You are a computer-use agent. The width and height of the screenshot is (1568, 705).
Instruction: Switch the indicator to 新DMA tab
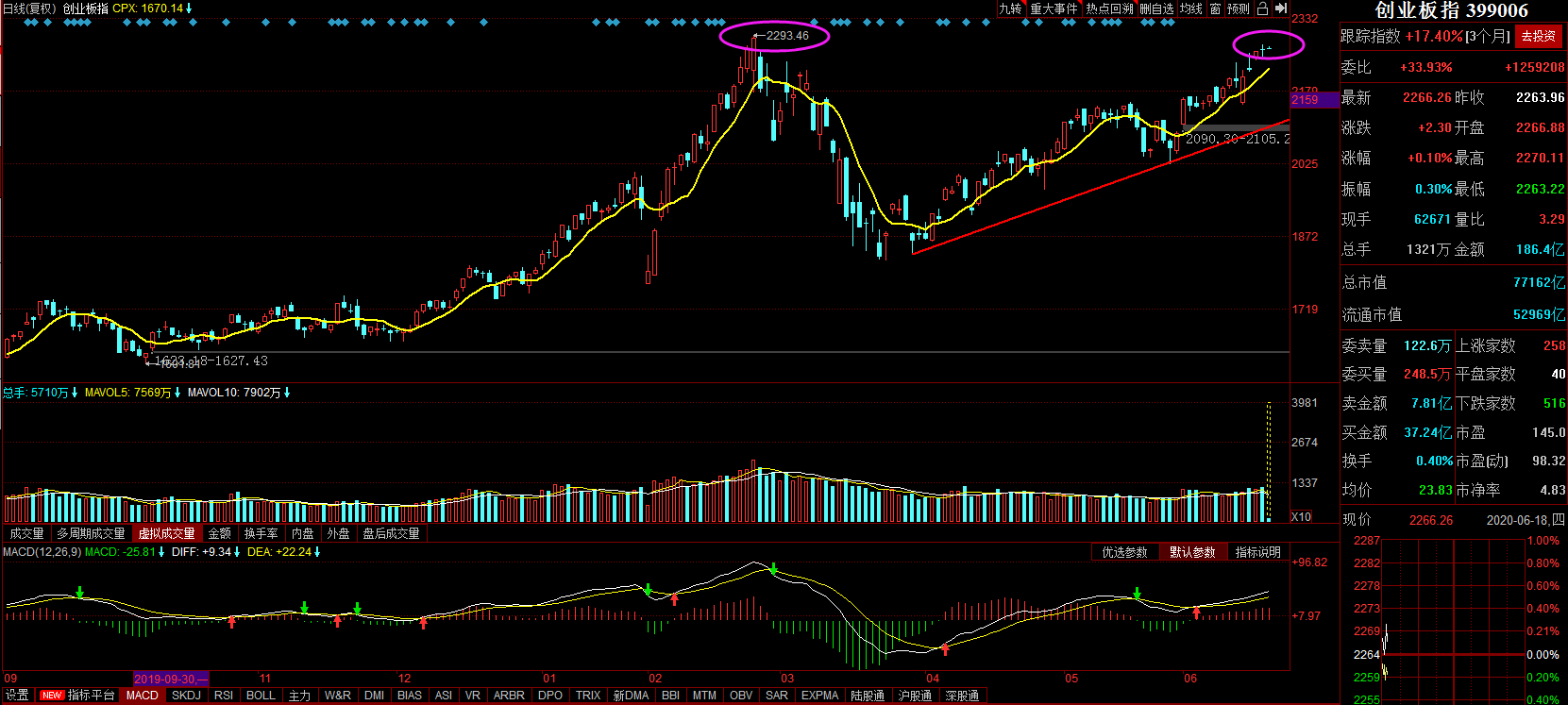pos(631,696)
